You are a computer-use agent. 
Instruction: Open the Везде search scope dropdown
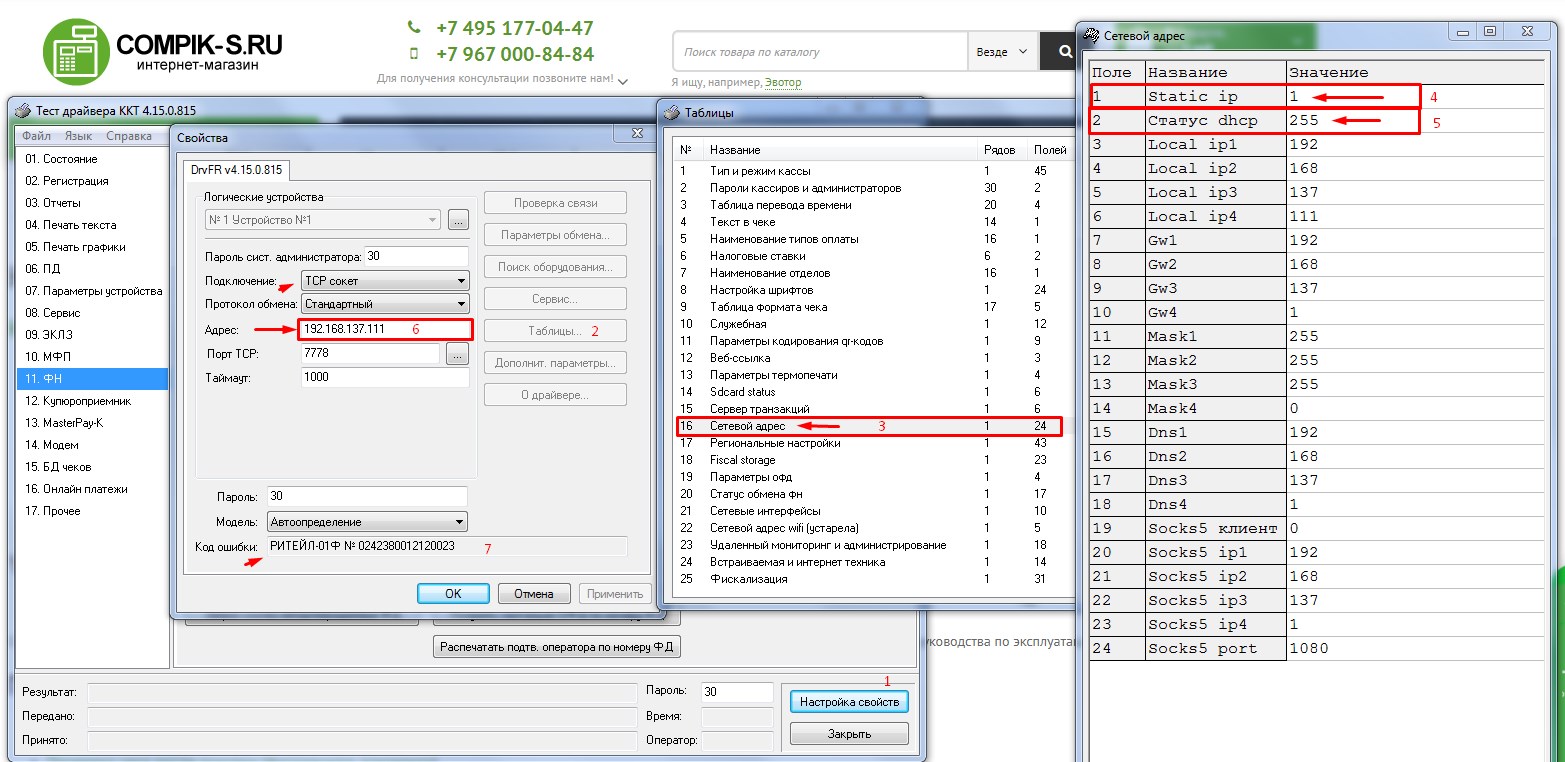[1003, 52]
